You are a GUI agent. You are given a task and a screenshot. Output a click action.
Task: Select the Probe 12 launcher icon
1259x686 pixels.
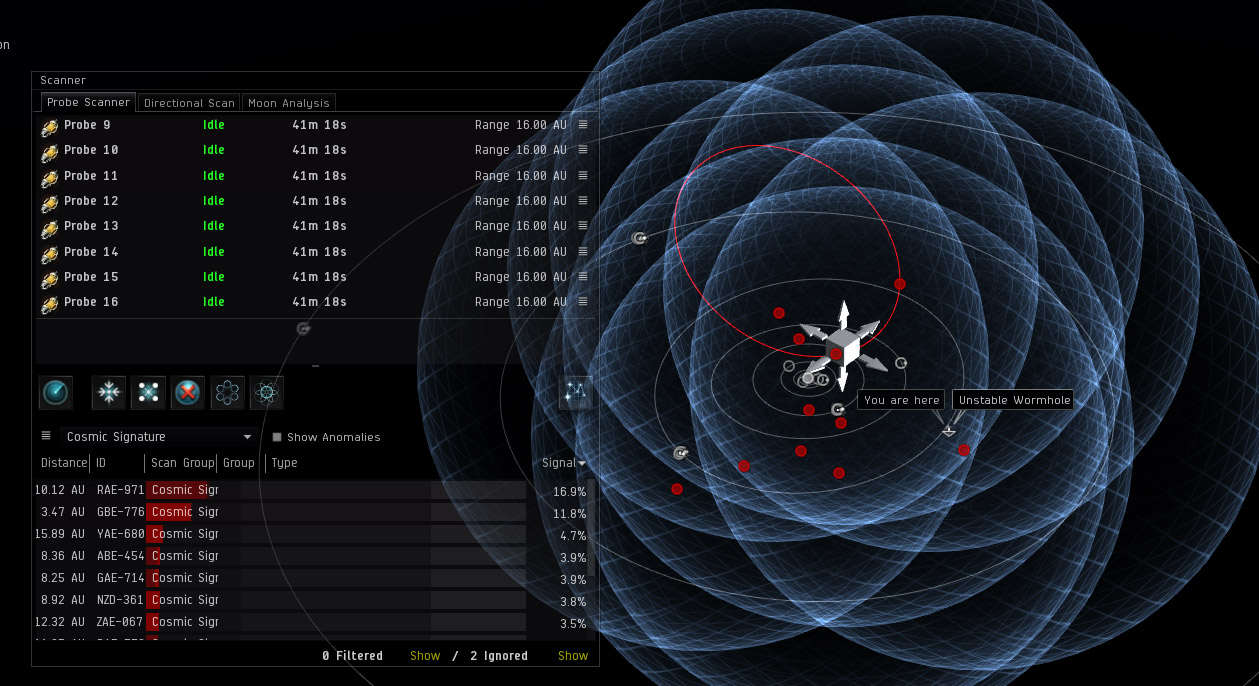[x=49, y=203]
